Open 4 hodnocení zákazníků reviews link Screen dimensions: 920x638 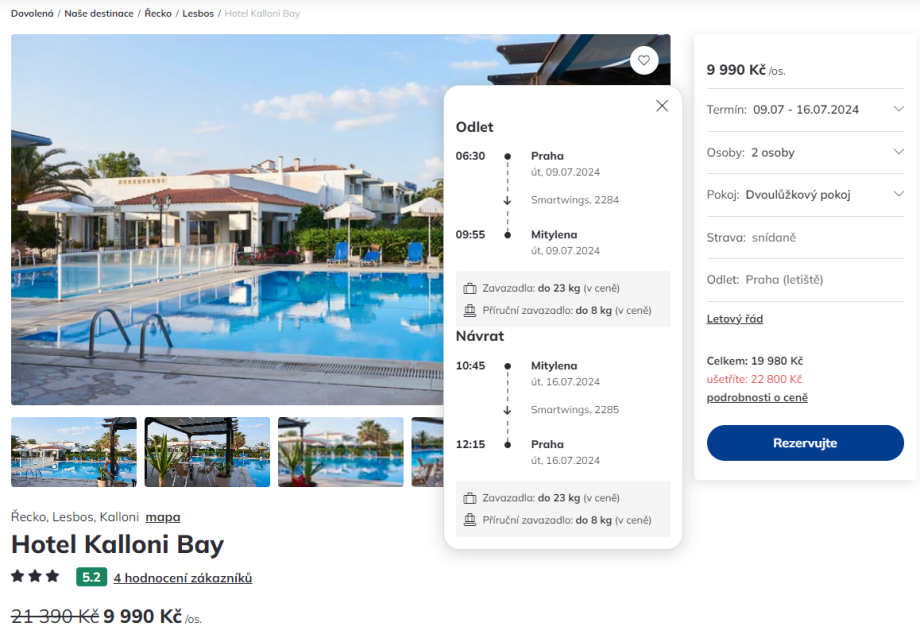click(x=182, y=578)
